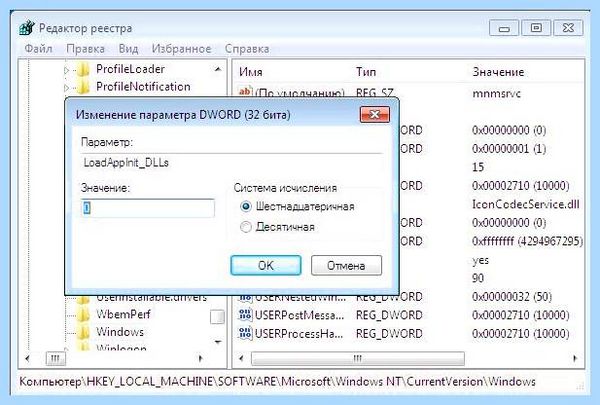
Task: Click the Registry Editor title bar icon
Action: tap(26, 28)
